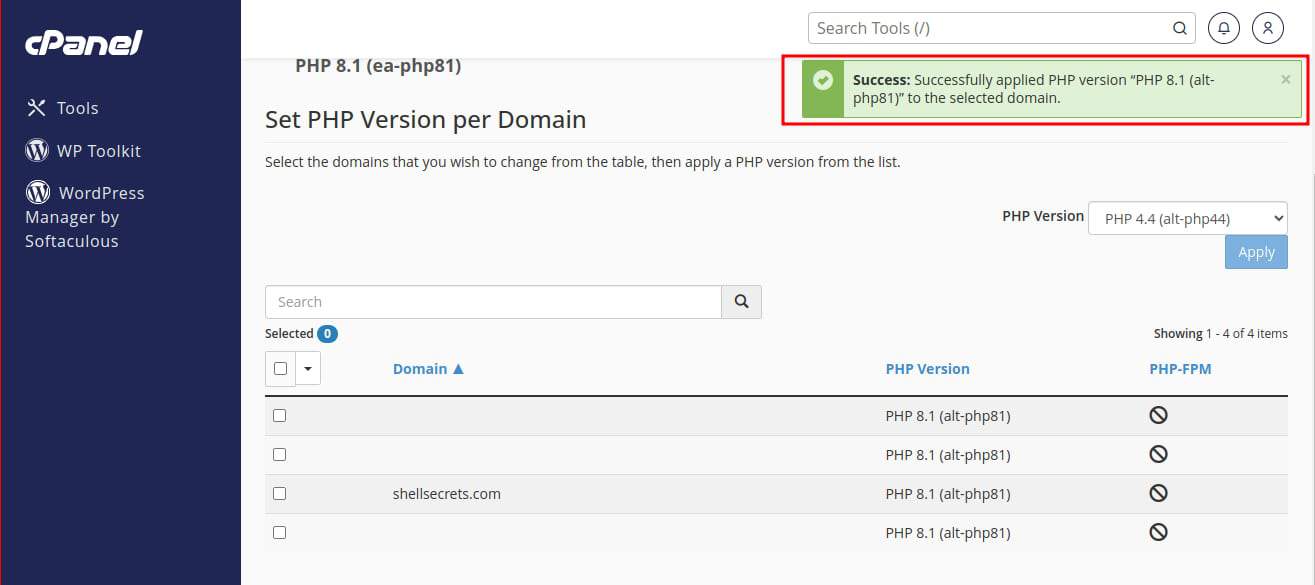Click the green success checkmark icon
This screenshot has width=1315, height=585.
click(x=823, y=80)
